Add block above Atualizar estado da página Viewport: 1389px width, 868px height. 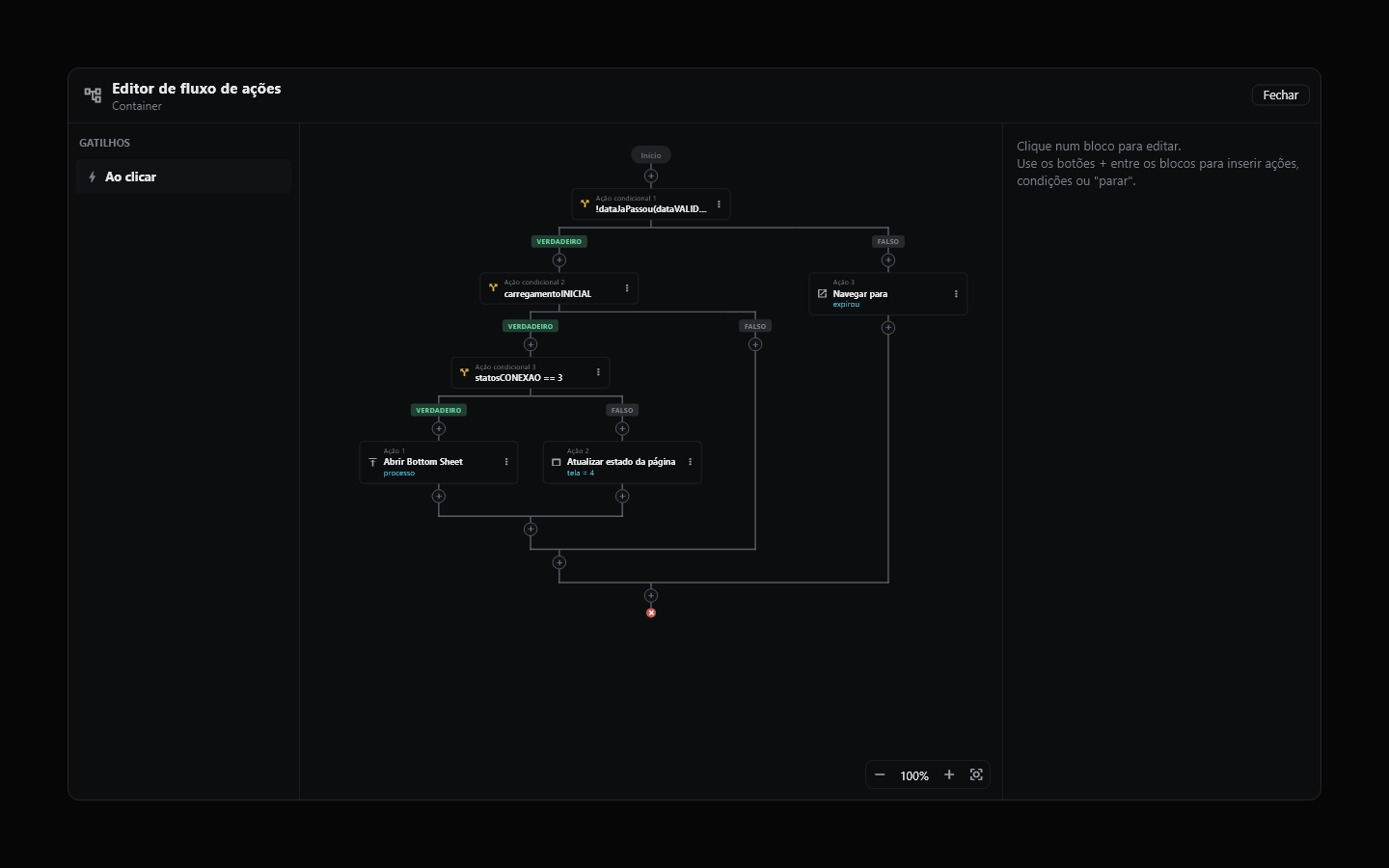coord(622,429)
